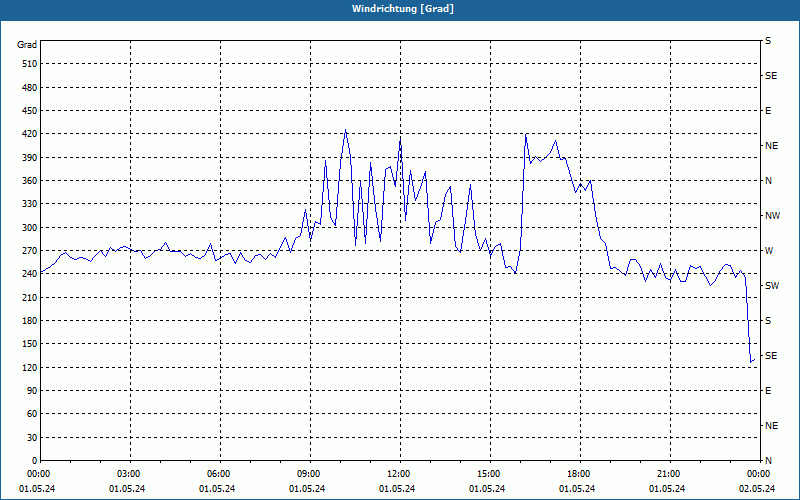The image size is (800, 500).
Task: Click the 00:00 label above 02.05.24
Action: (x=758, y=474)
